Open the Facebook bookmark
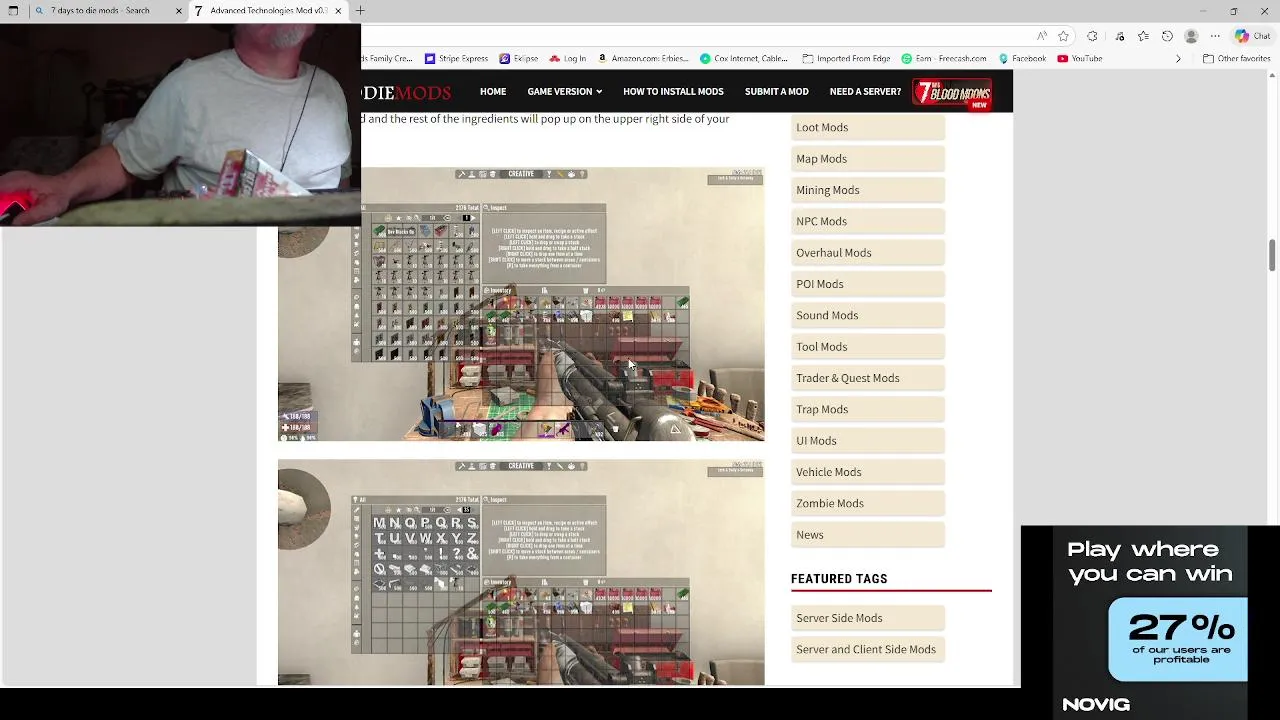 1021,59
